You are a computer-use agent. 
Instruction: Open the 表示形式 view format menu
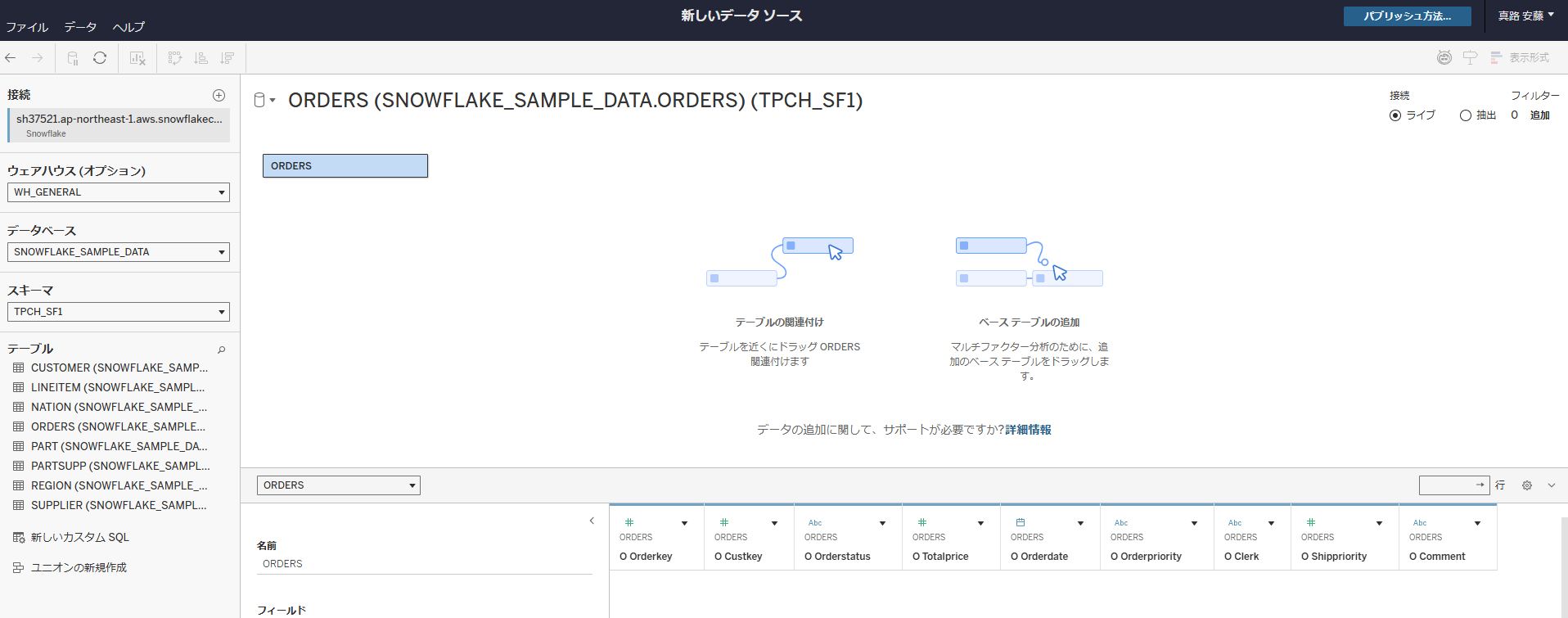point(1520,57)
